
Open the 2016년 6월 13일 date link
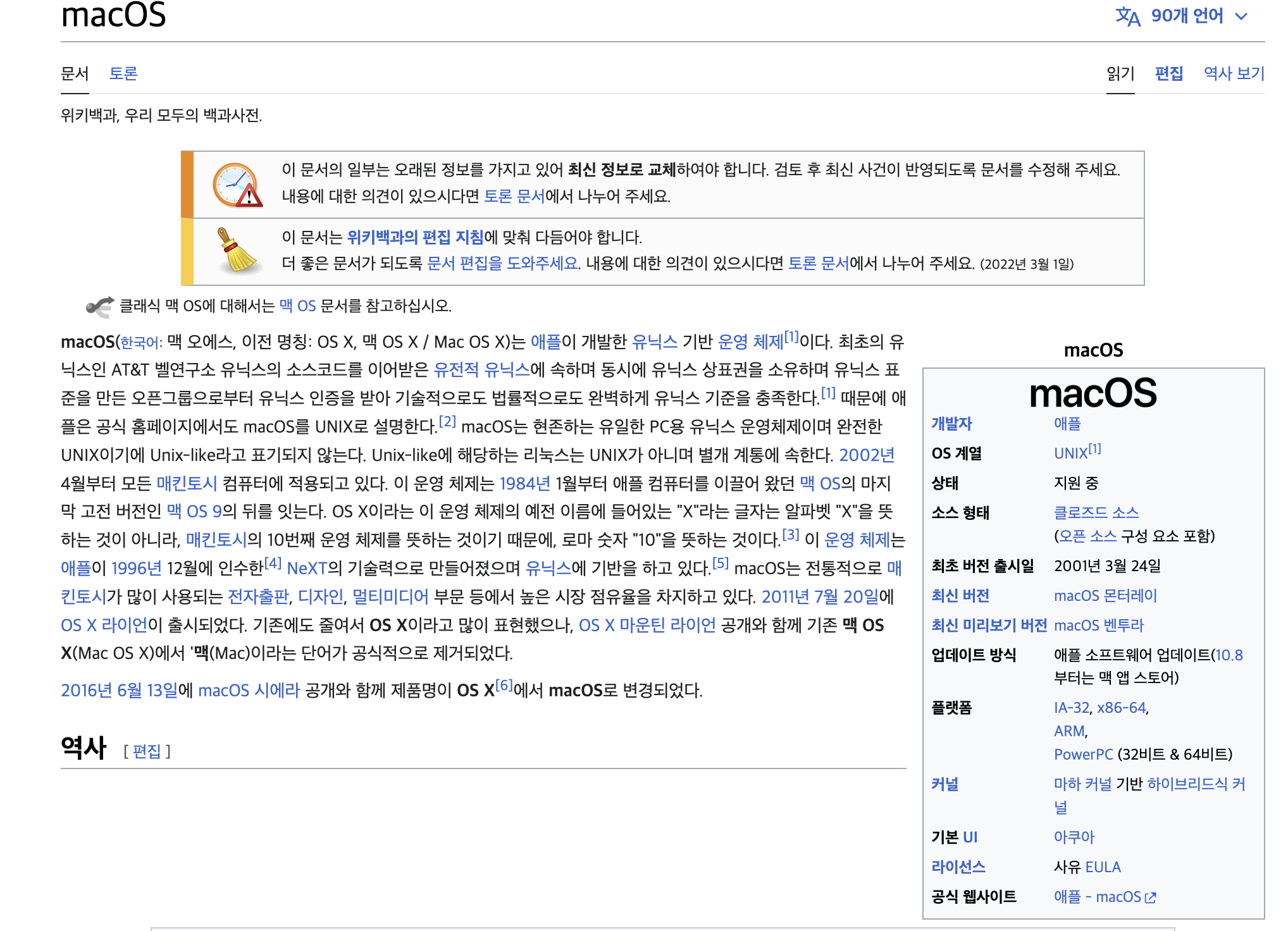(x=119, y=690)
